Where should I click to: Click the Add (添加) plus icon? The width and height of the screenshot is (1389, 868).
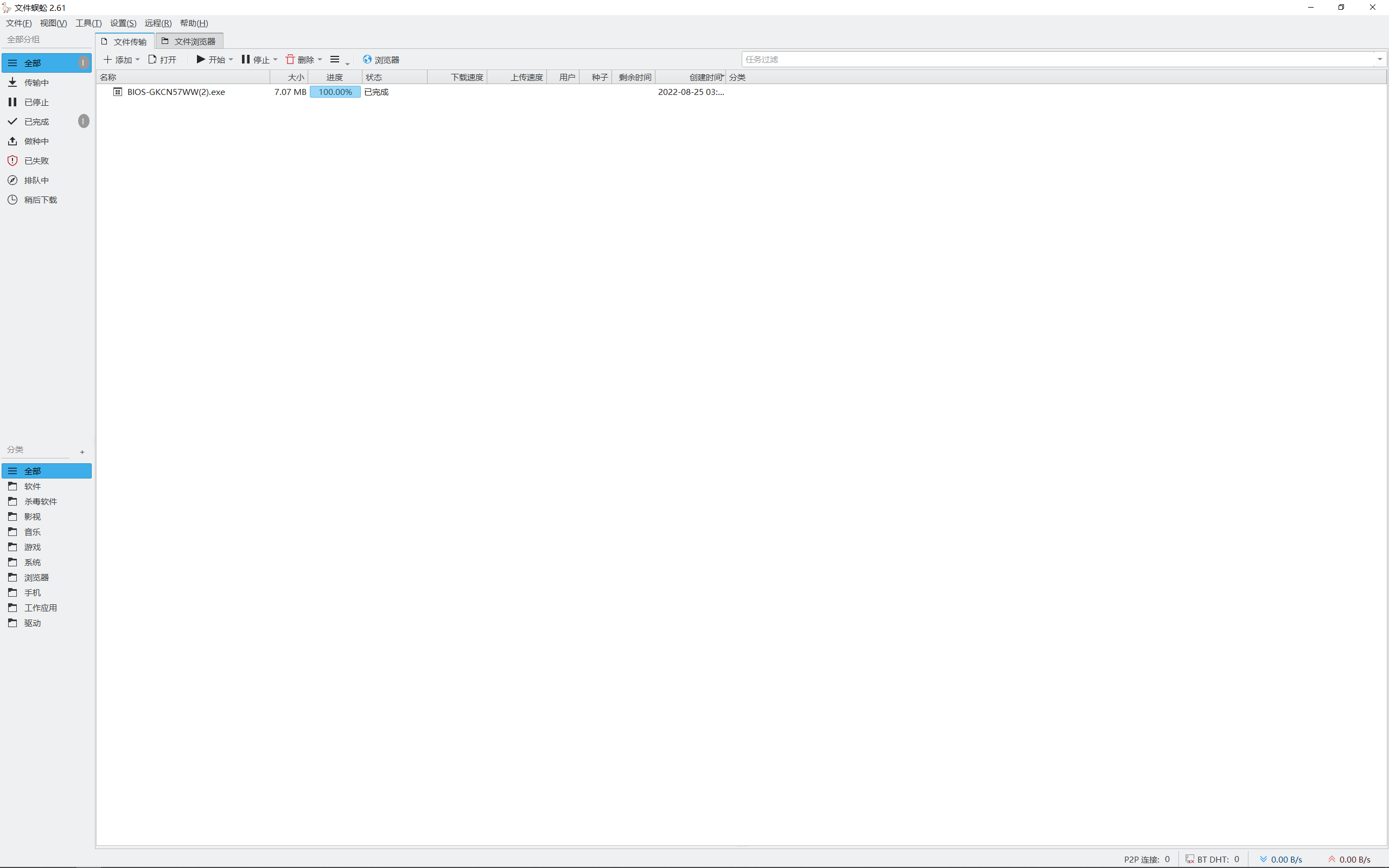(107, 60)
